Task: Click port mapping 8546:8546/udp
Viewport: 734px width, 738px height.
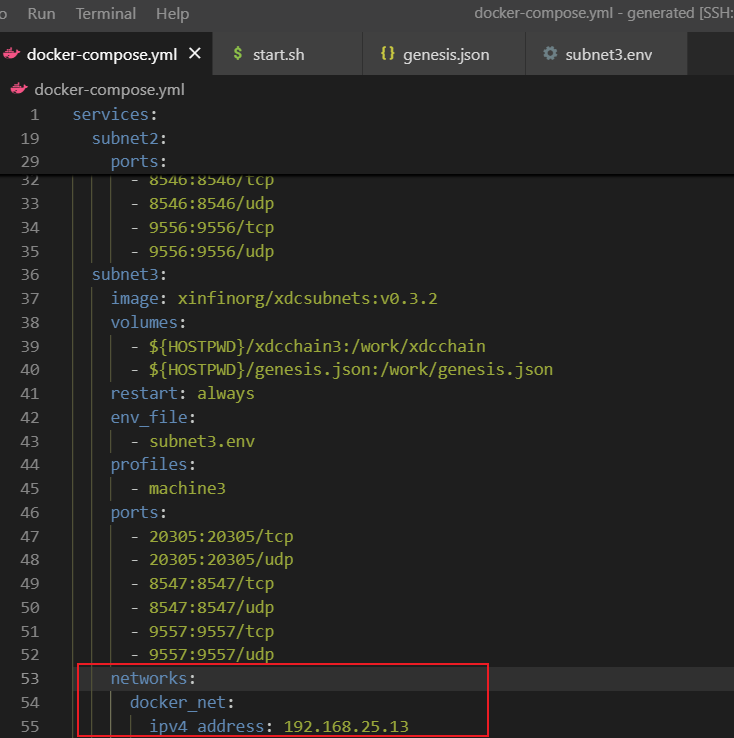Action: [211, 204]
